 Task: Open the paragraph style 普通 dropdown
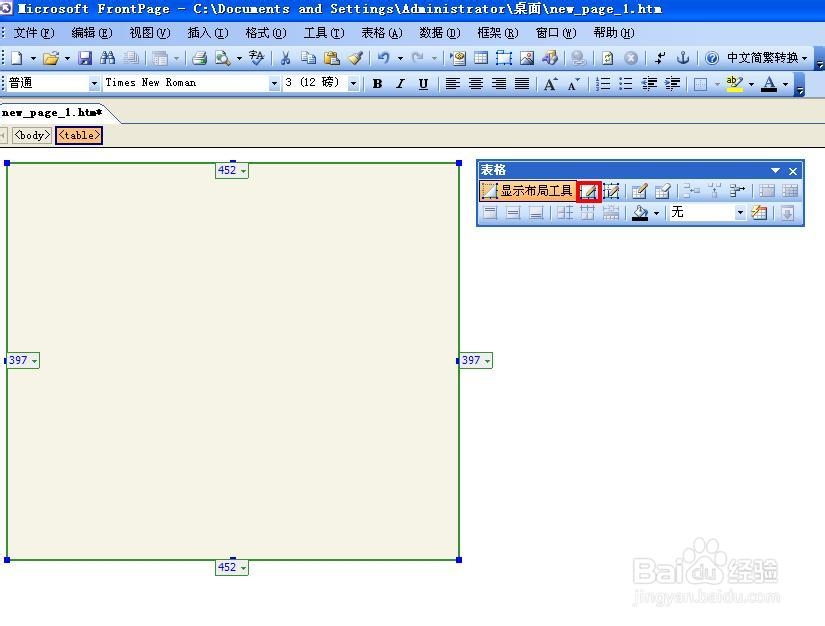(94, 83)
